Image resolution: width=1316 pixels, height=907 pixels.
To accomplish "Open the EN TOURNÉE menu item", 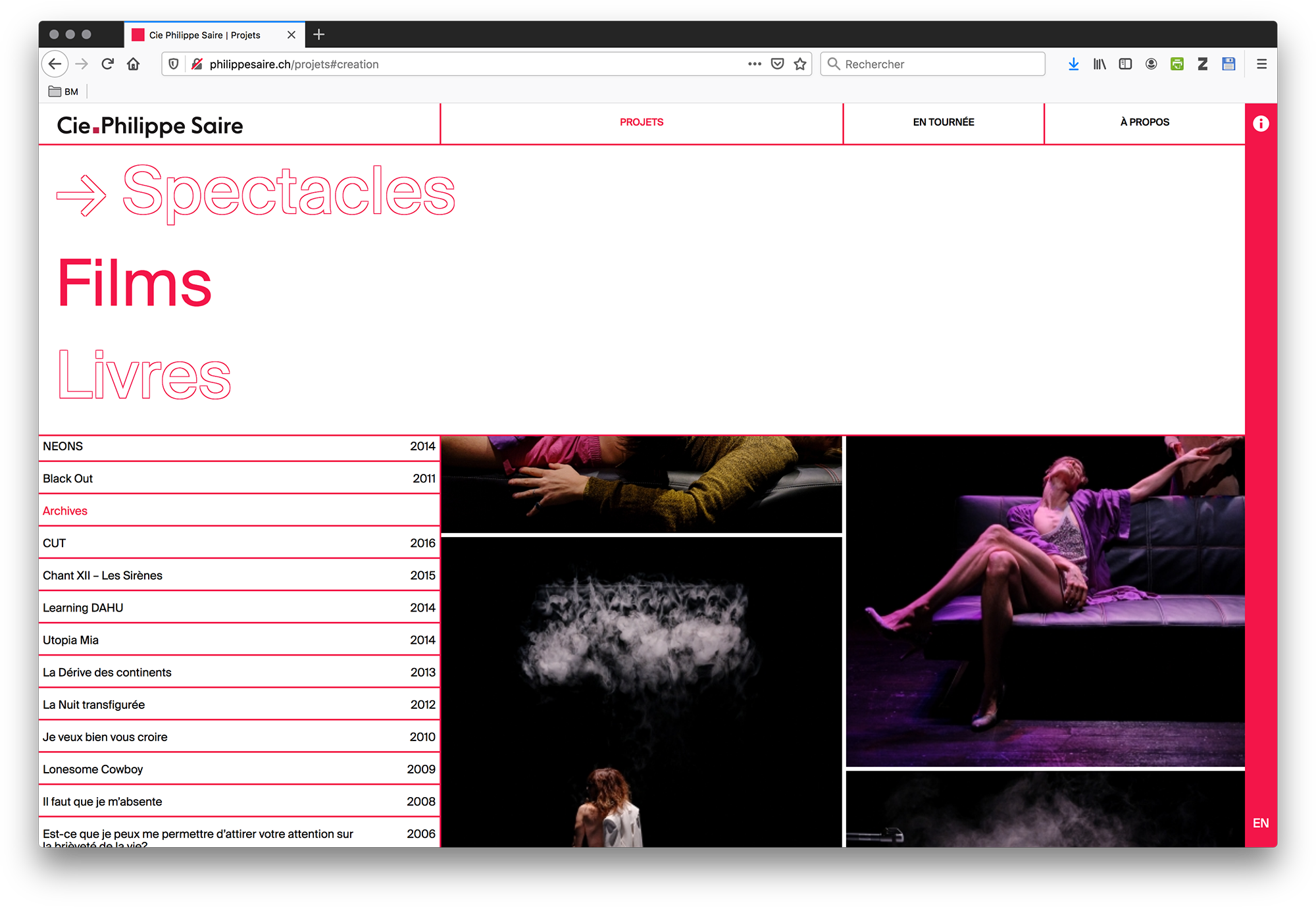I will coord(943,122).
